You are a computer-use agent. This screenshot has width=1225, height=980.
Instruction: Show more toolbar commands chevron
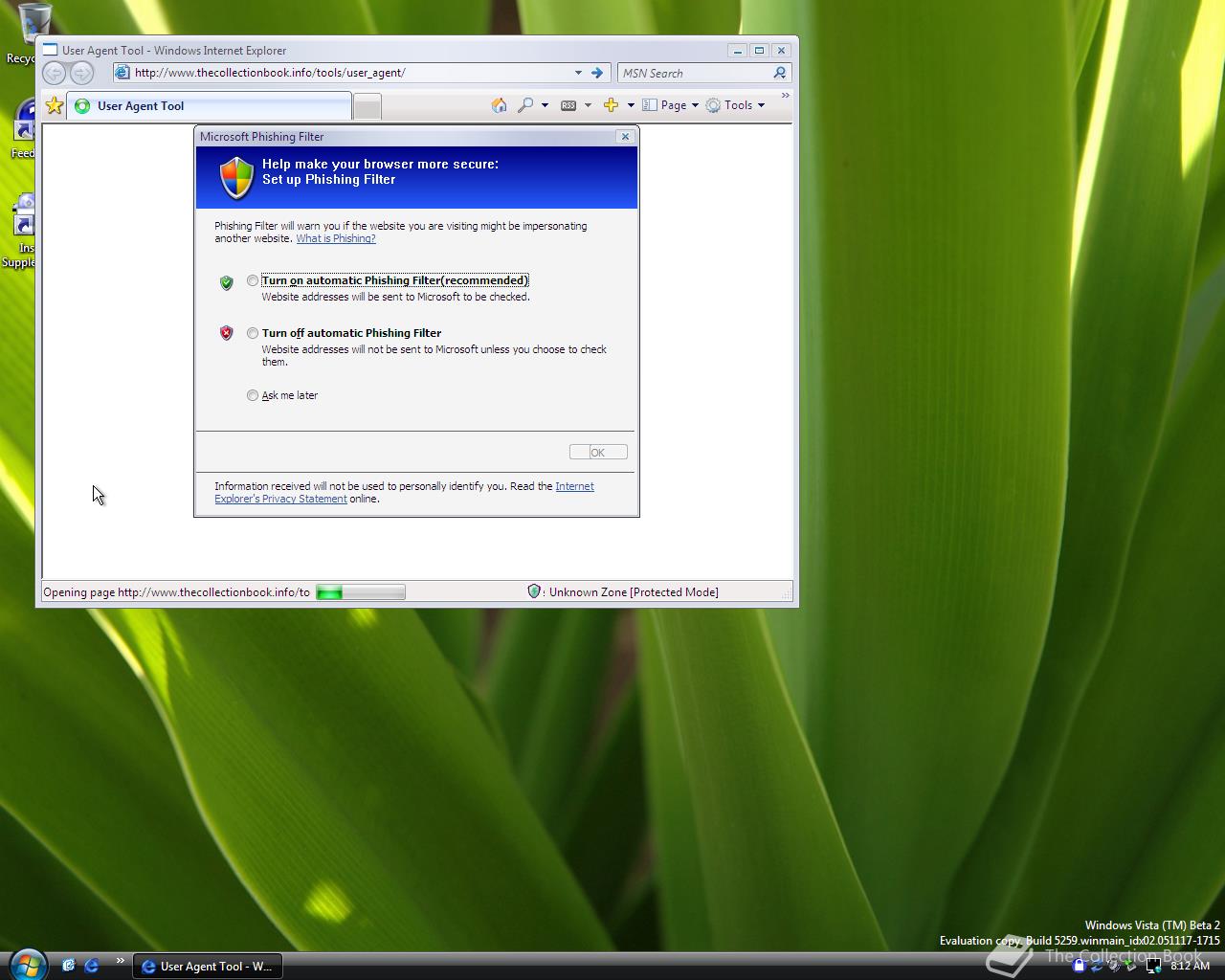786,95
